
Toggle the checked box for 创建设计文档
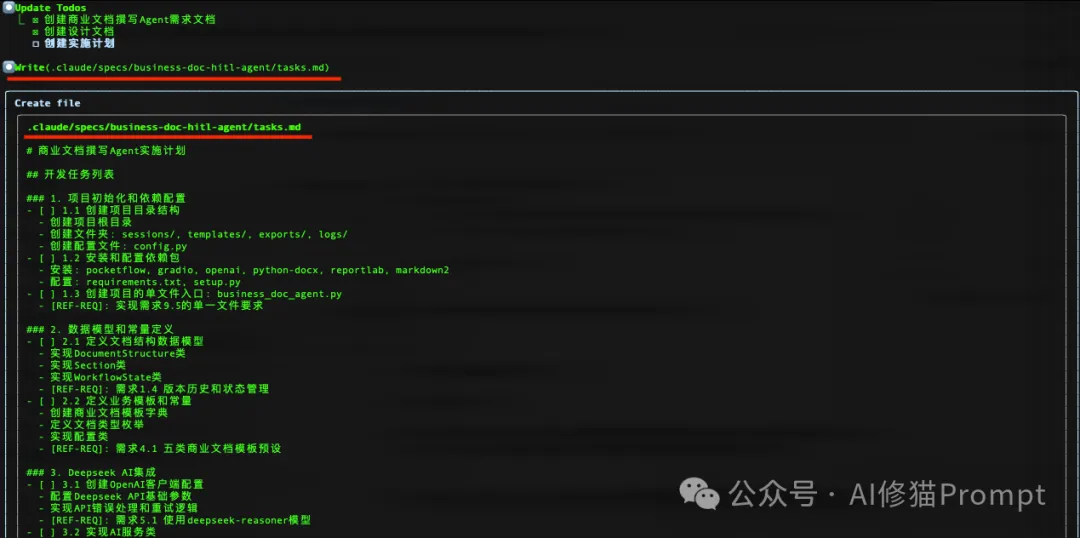tap(35, 32)
